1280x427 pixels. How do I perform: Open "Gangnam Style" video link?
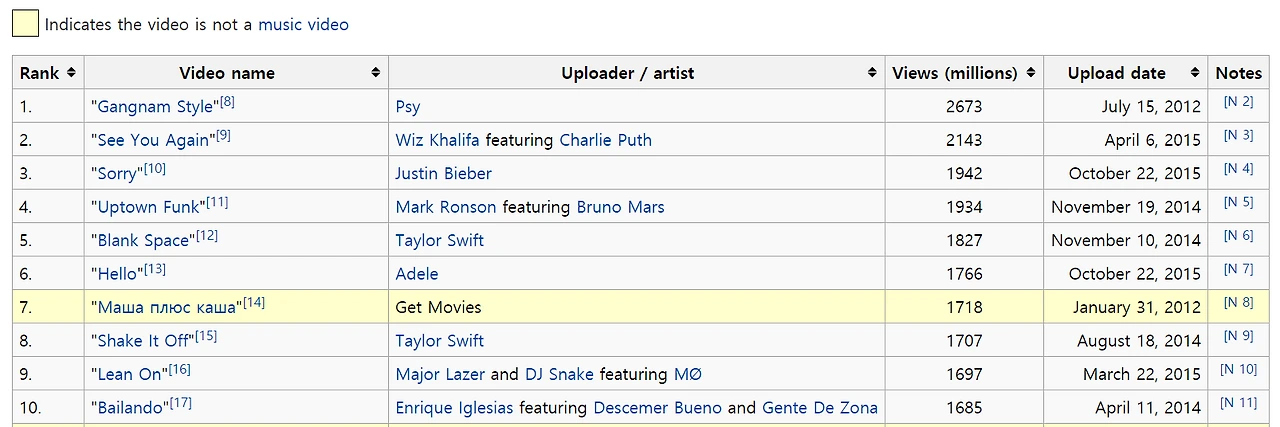(152, 107)
